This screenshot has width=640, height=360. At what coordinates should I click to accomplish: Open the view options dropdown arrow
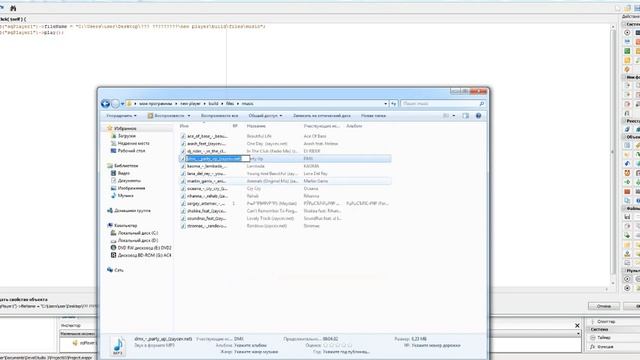pos(453,116)
